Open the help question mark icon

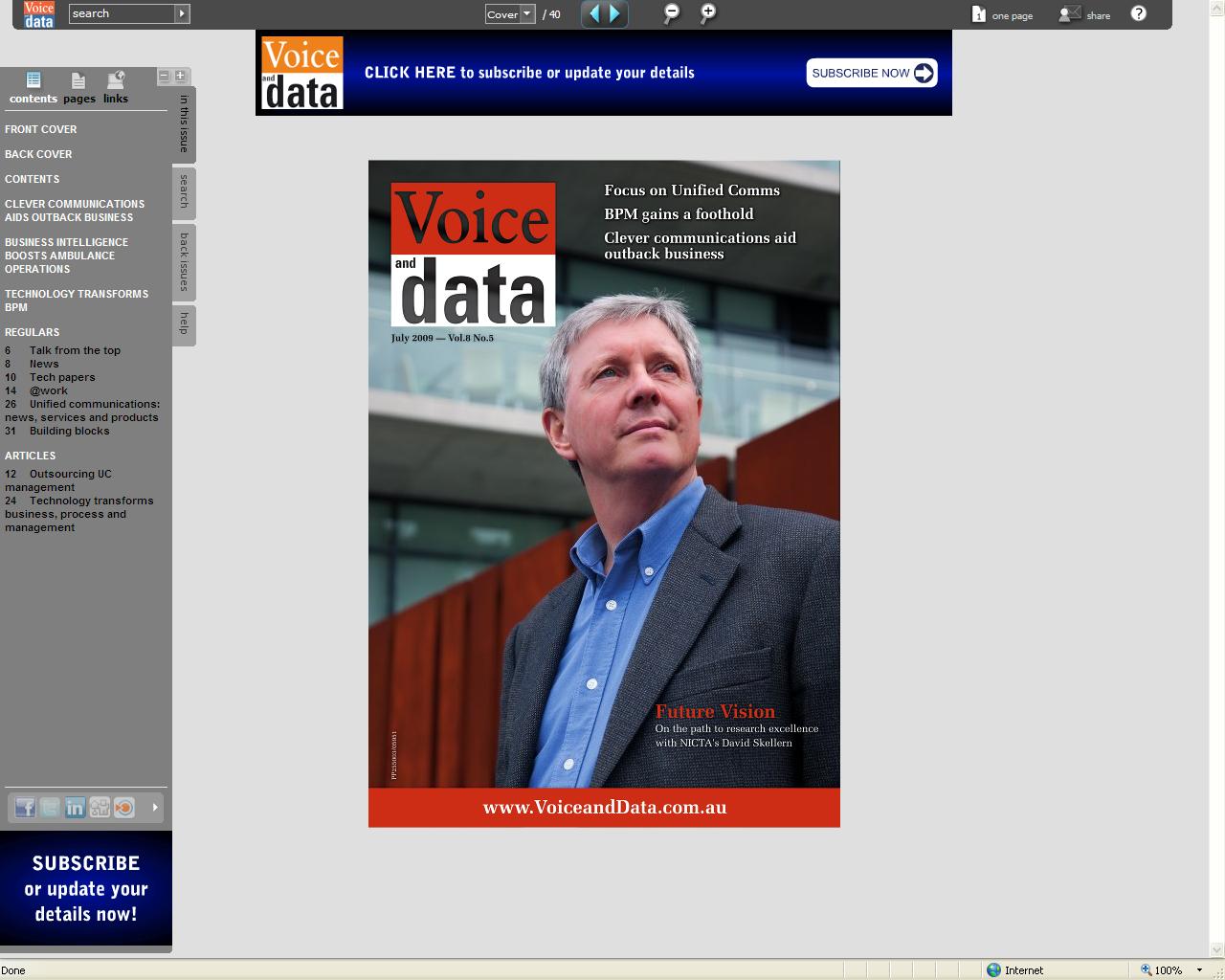(x=1138, y=13)
